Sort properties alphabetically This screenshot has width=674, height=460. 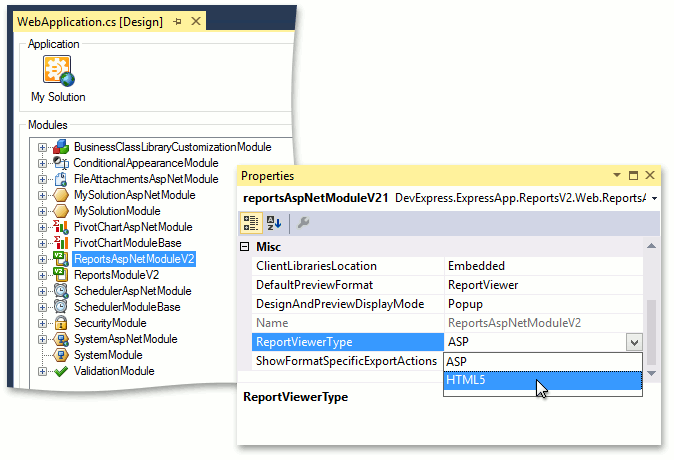[274, 223]
